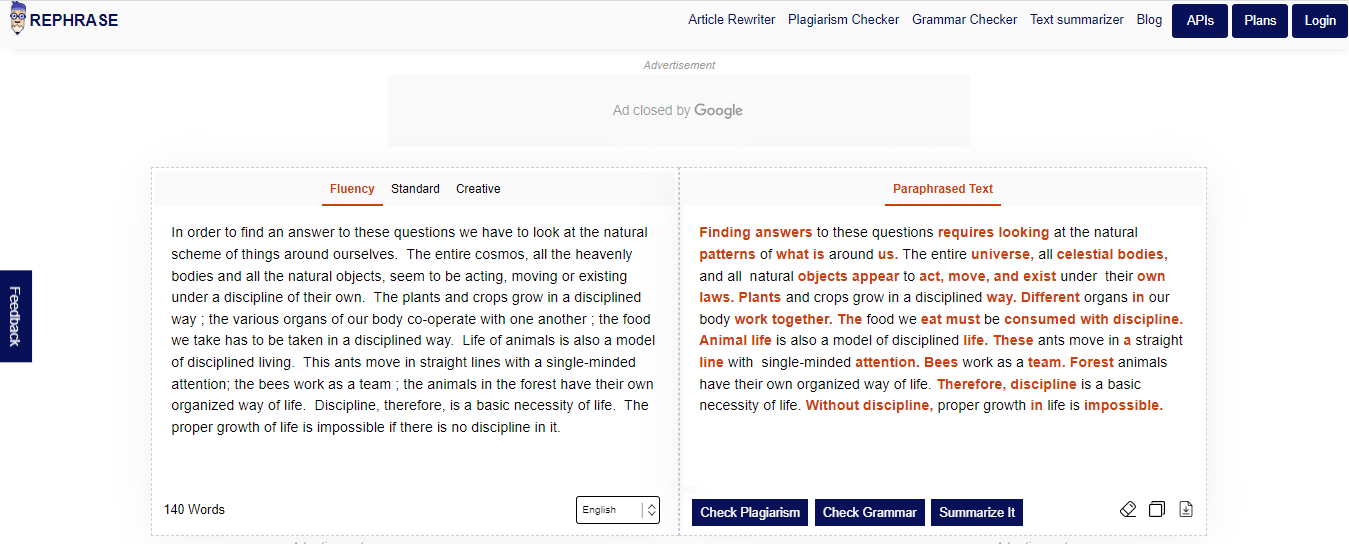This screenshot has width=1349, height=544.
Task: Navigate to the Text summarizer page
Action: [1076, 20]
